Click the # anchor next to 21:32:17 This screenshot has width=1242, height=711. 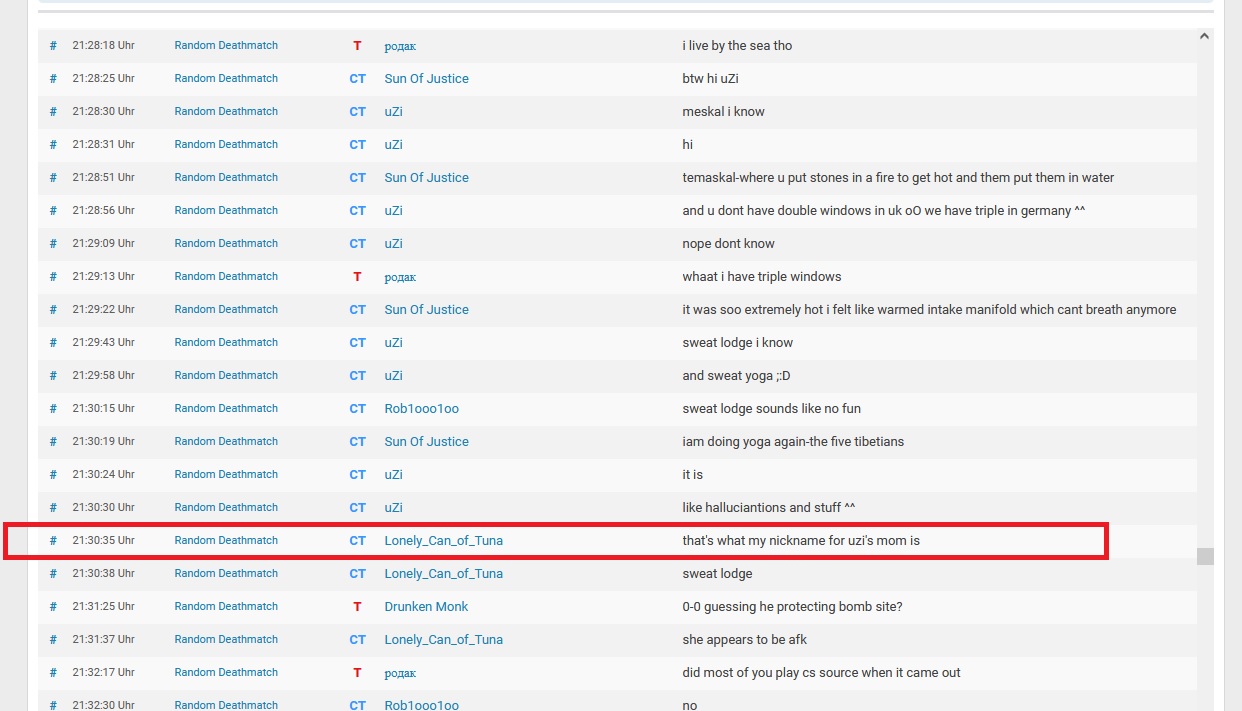pyautogui.click(x=53, y=673)
